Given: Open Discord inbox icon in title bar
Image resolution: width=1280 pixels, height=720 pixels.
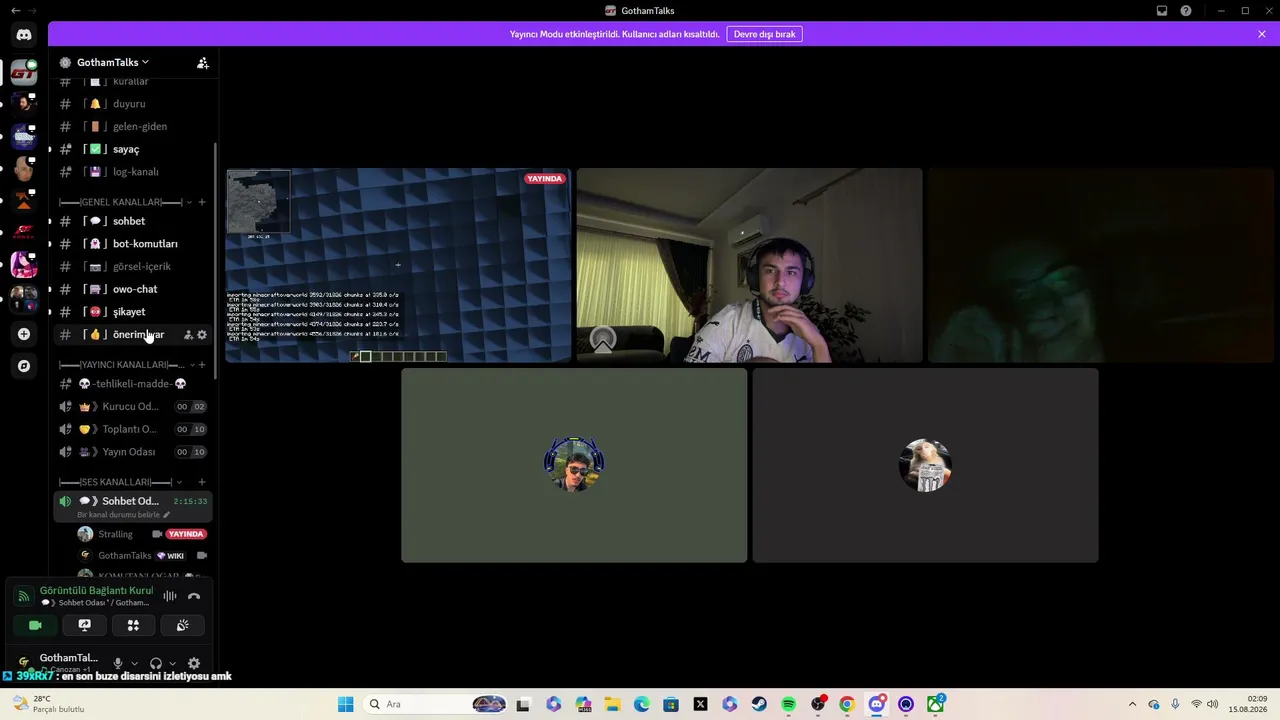Looking at the screenshot, I should pos(1162,11).
